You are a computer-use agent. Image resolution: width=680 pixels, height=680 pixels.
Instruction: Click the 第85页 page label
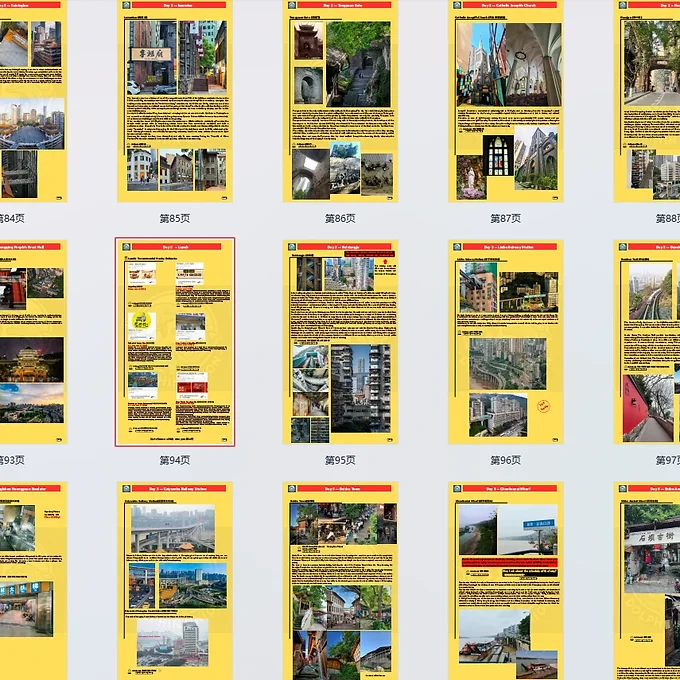click(x=175, y=218)
